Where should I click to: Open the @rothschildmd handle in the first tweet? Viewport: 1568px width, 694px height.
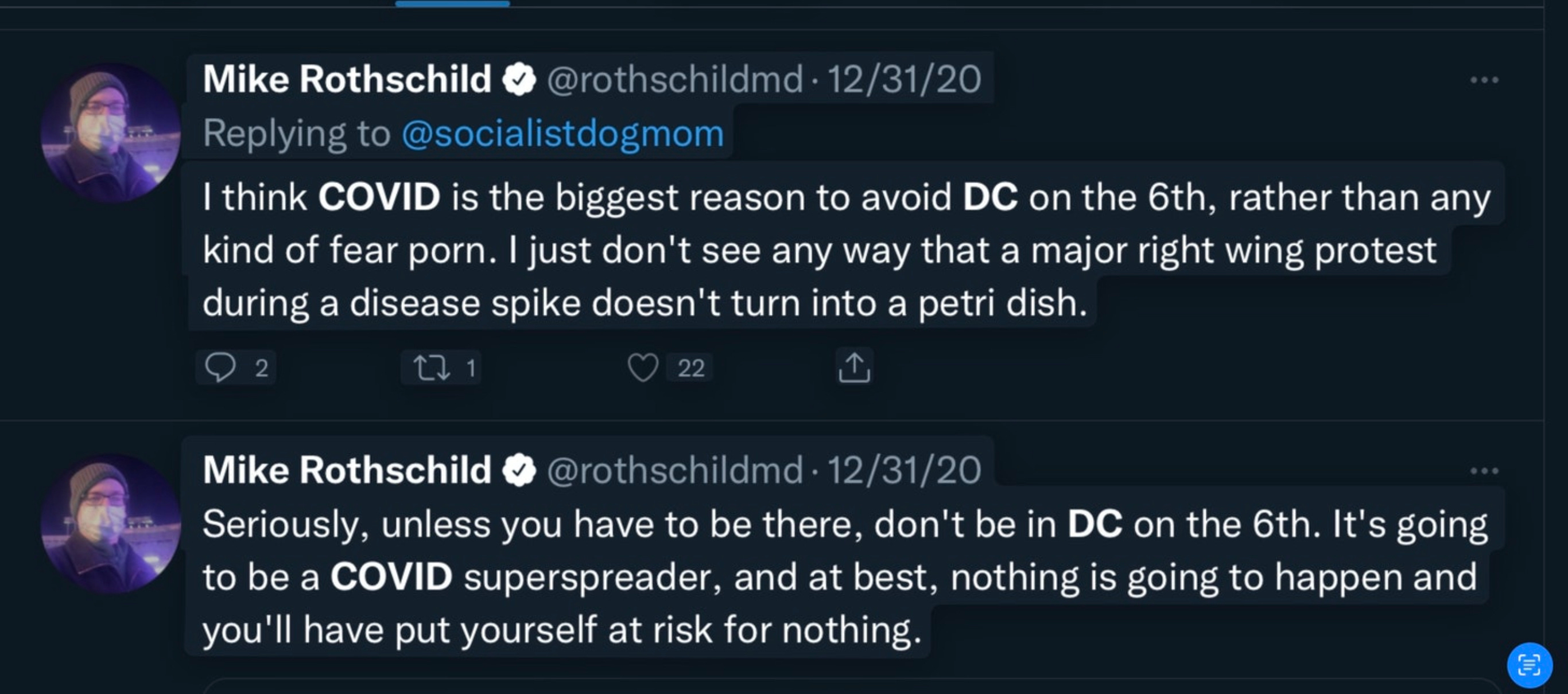674,80
